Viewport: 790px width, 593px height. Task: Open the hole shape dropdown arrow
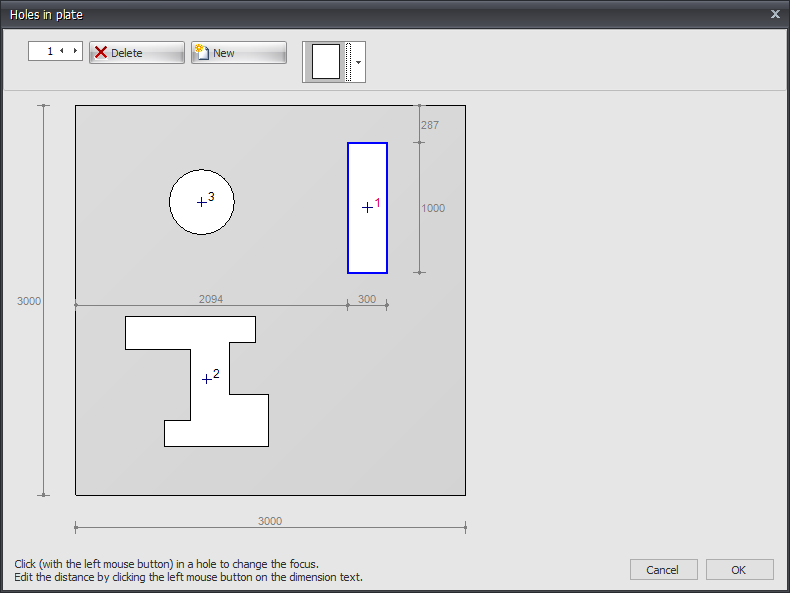[x=358, y=62]
